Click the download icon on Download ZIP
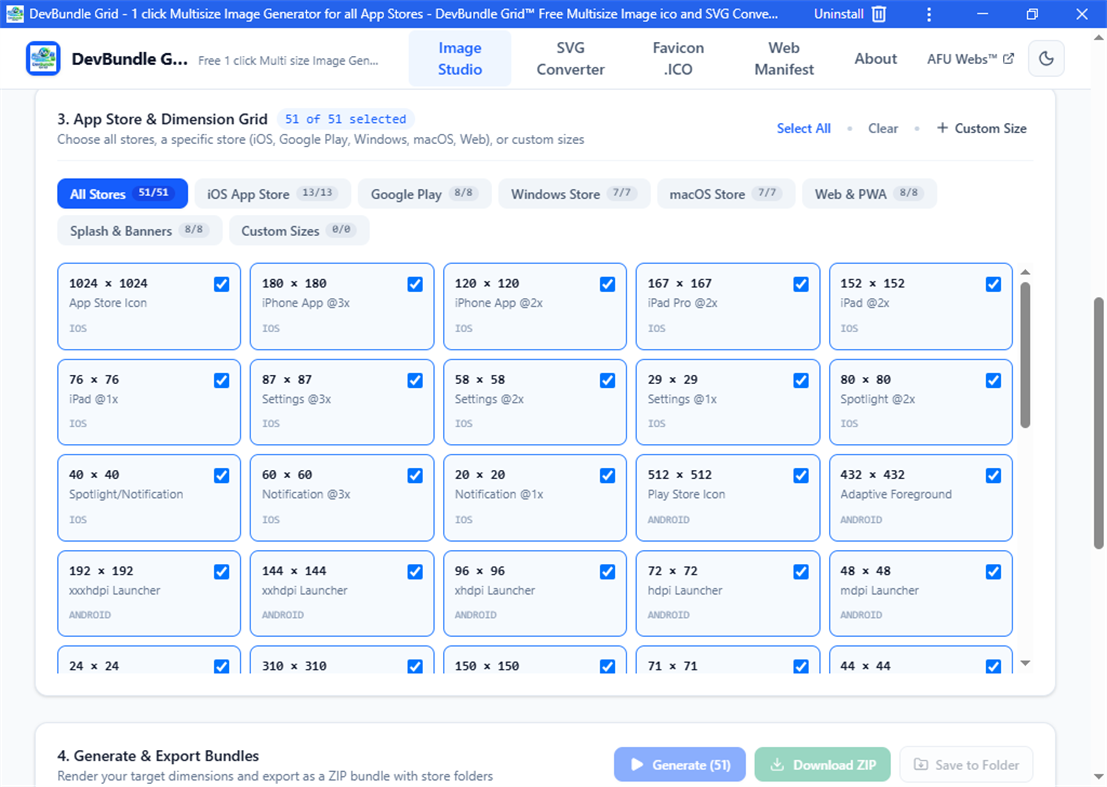Viewport: 1107px width, 787px height. pyautogui.click(x=777, y=764)
